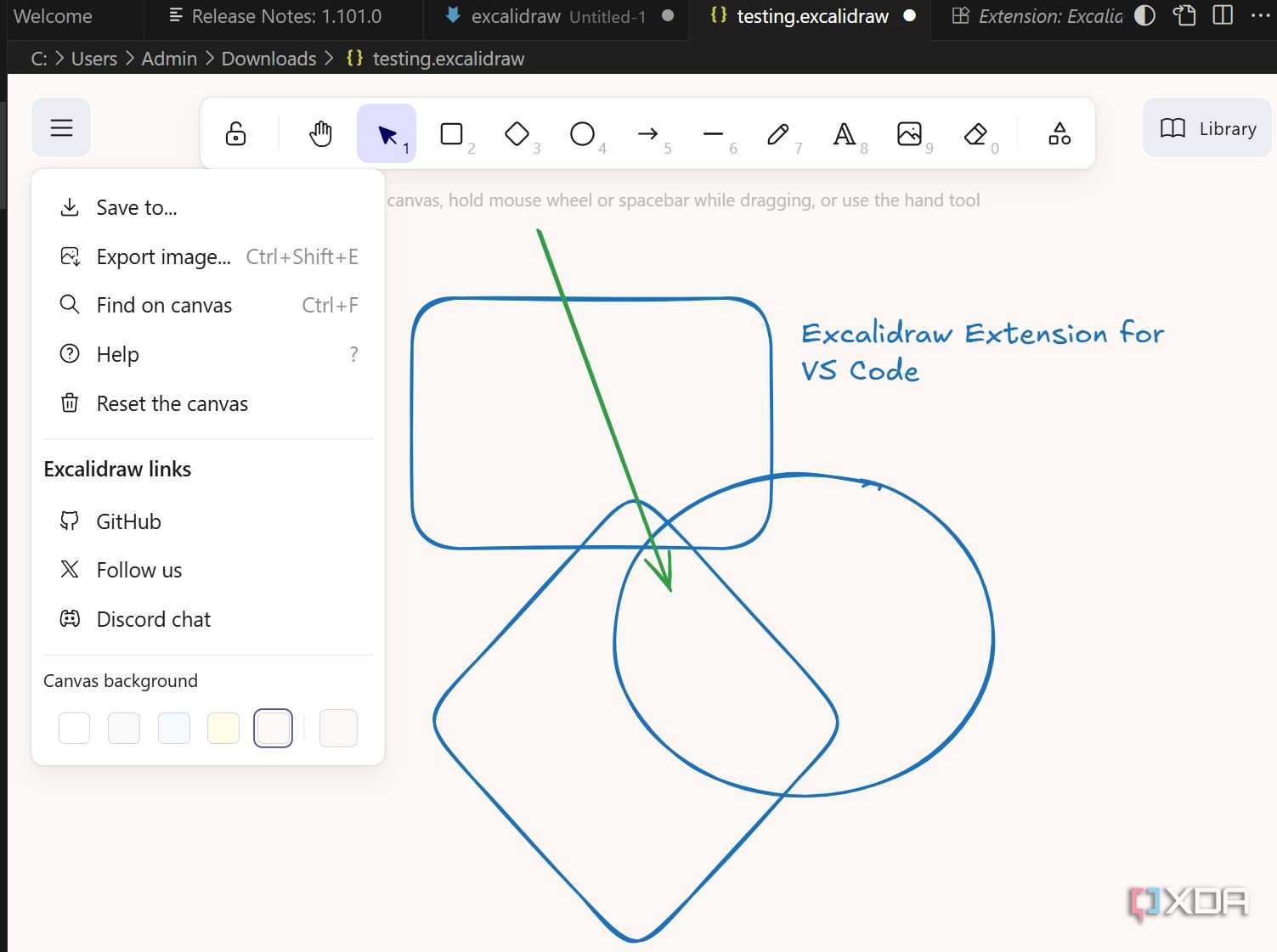Click the C: breadcrumb segment

coord(39,59)
